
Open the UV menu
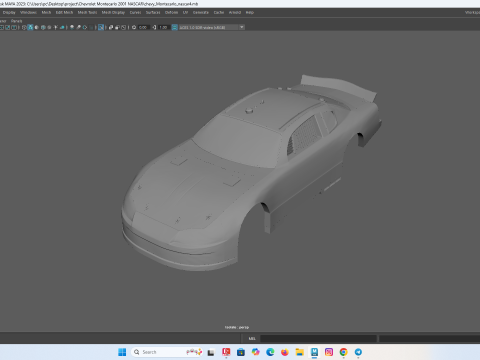tap(185, 12)
